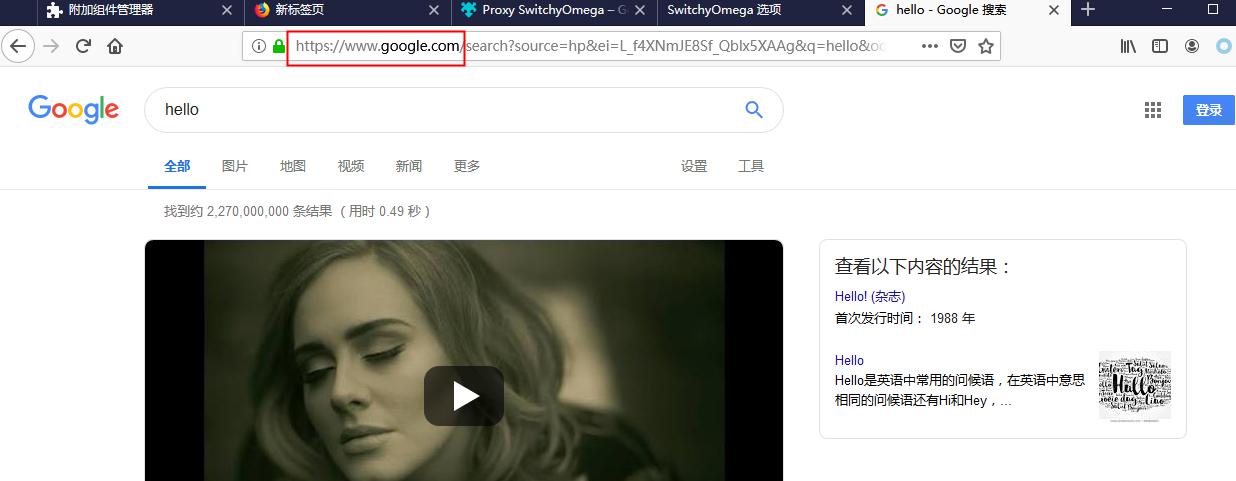The width and height of the screenshot is (1236, 481).
Task: Open a new tab with plus button
Action: (x=1089, y=10)
